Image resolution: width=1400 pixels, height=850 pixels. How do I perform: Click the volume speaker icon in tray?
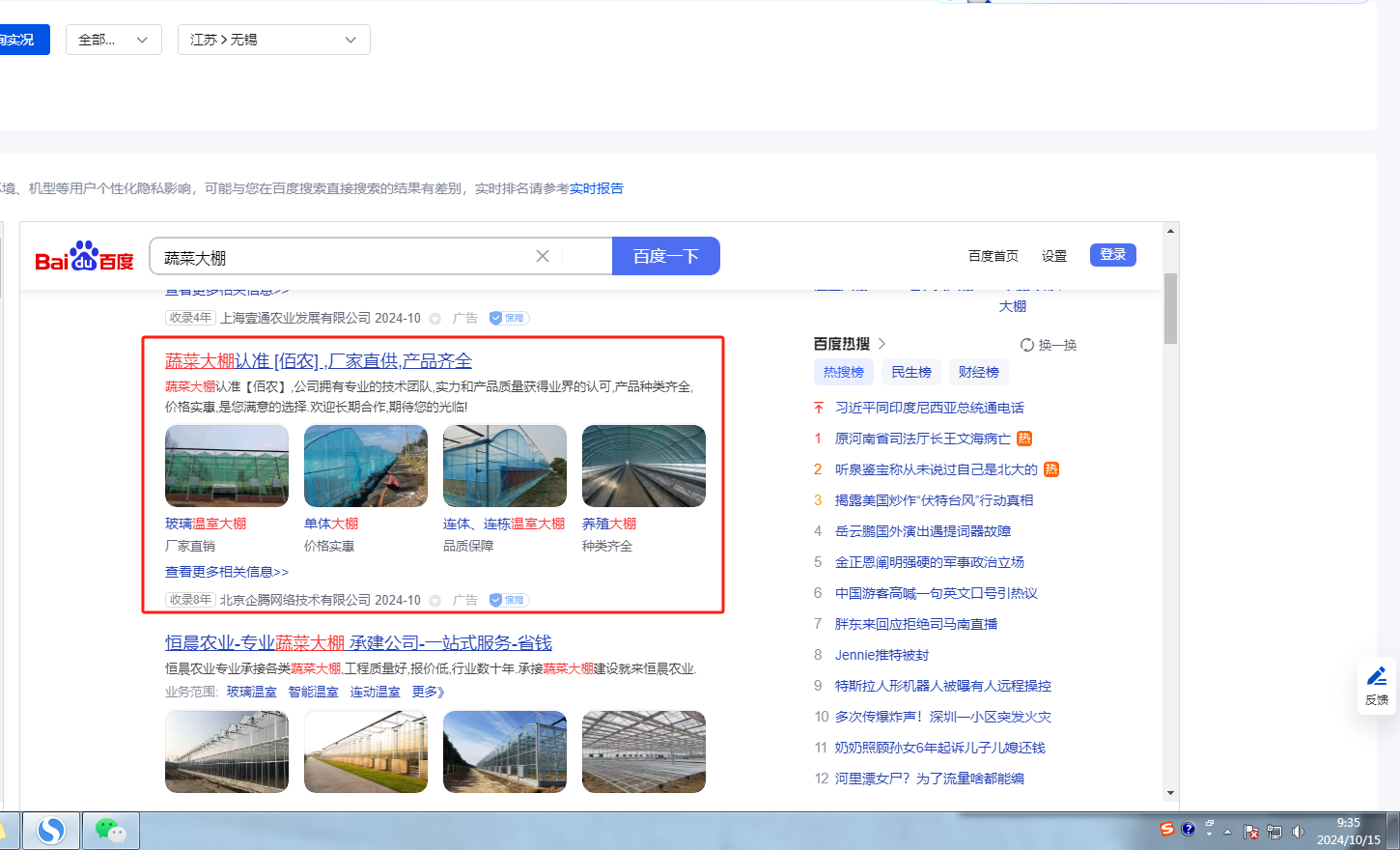[x=1298, y=832]
